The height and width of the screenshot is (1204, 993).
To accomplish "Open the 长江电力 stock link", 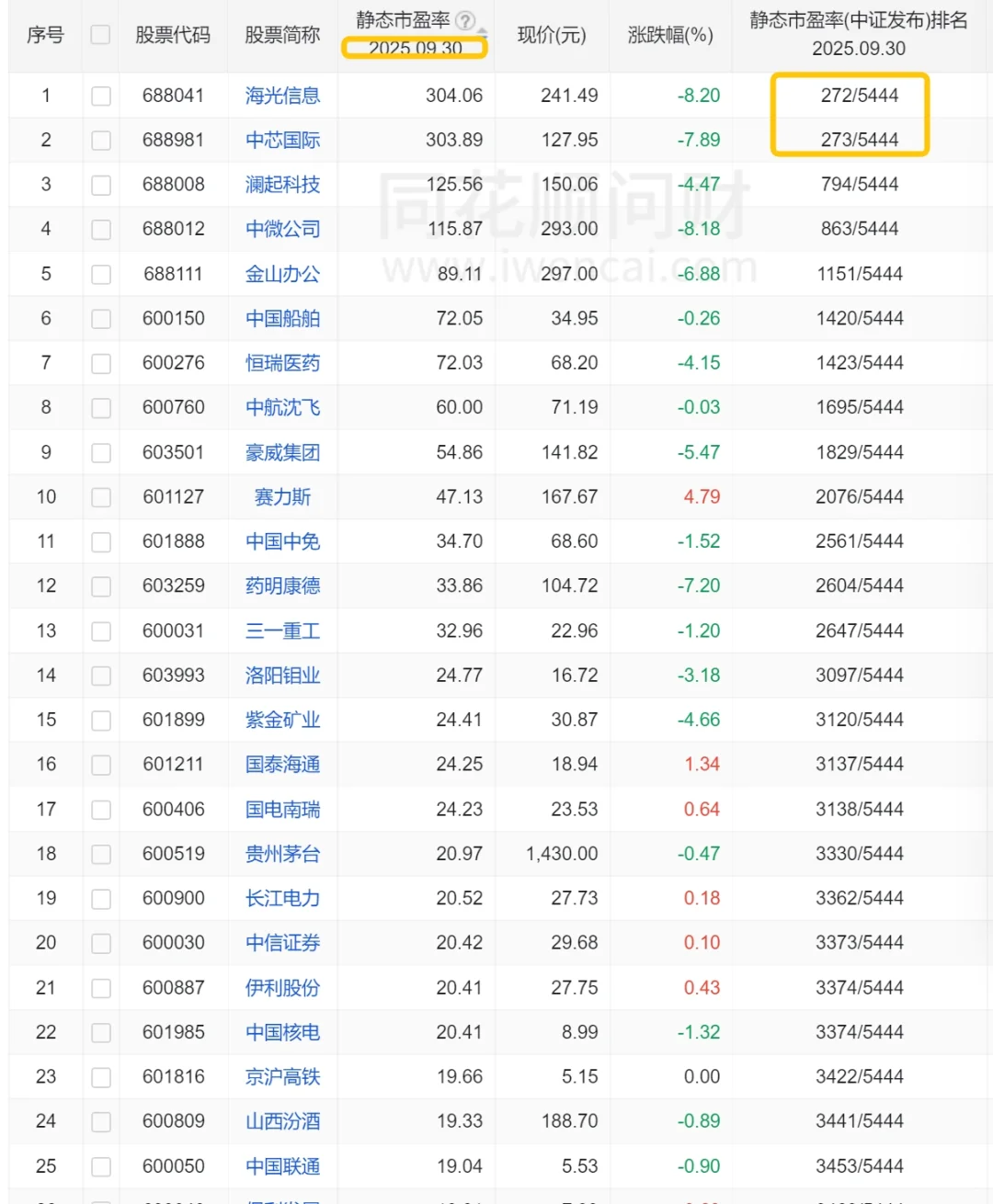I will pyautogui.click(x=282, y=898).
